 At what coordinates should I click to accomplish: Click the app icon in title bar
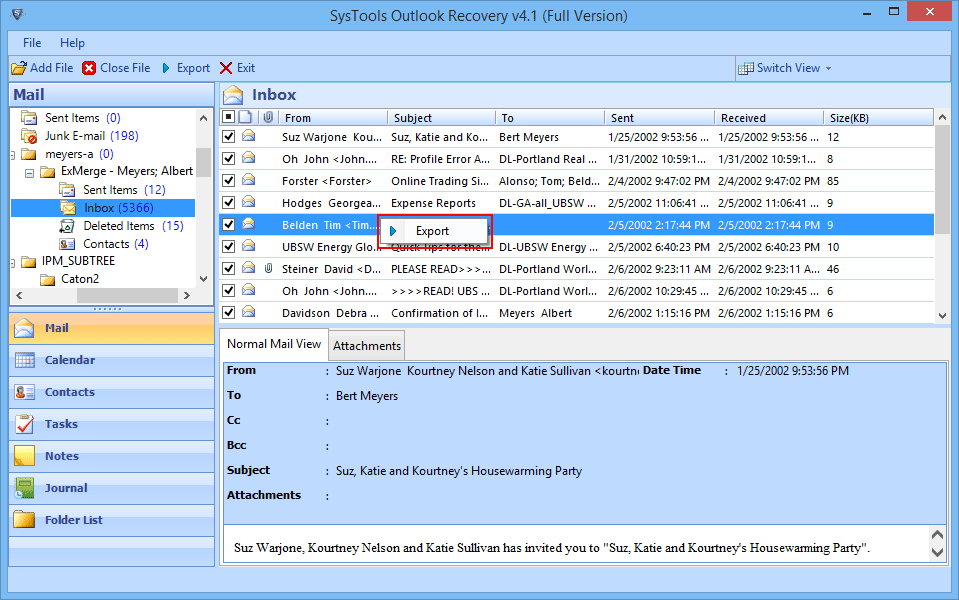click(17, 13)
